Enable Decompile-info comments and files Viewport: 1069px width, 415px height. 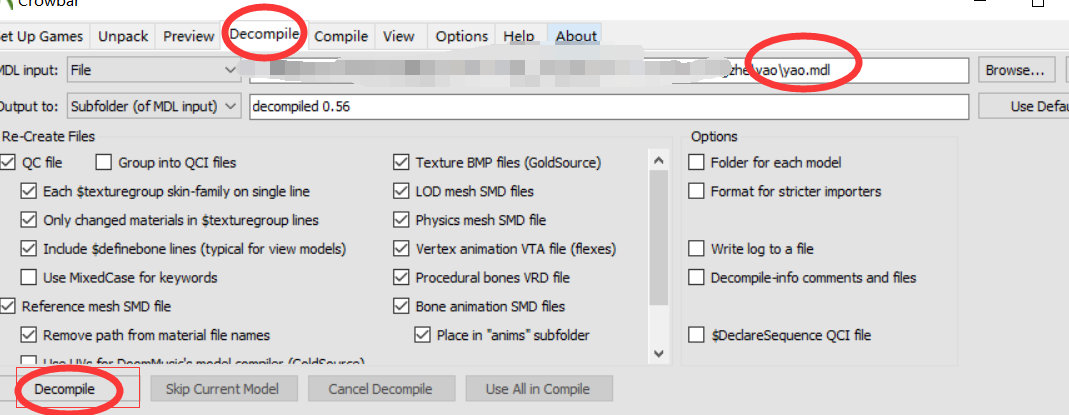click(x=696, y=277)
